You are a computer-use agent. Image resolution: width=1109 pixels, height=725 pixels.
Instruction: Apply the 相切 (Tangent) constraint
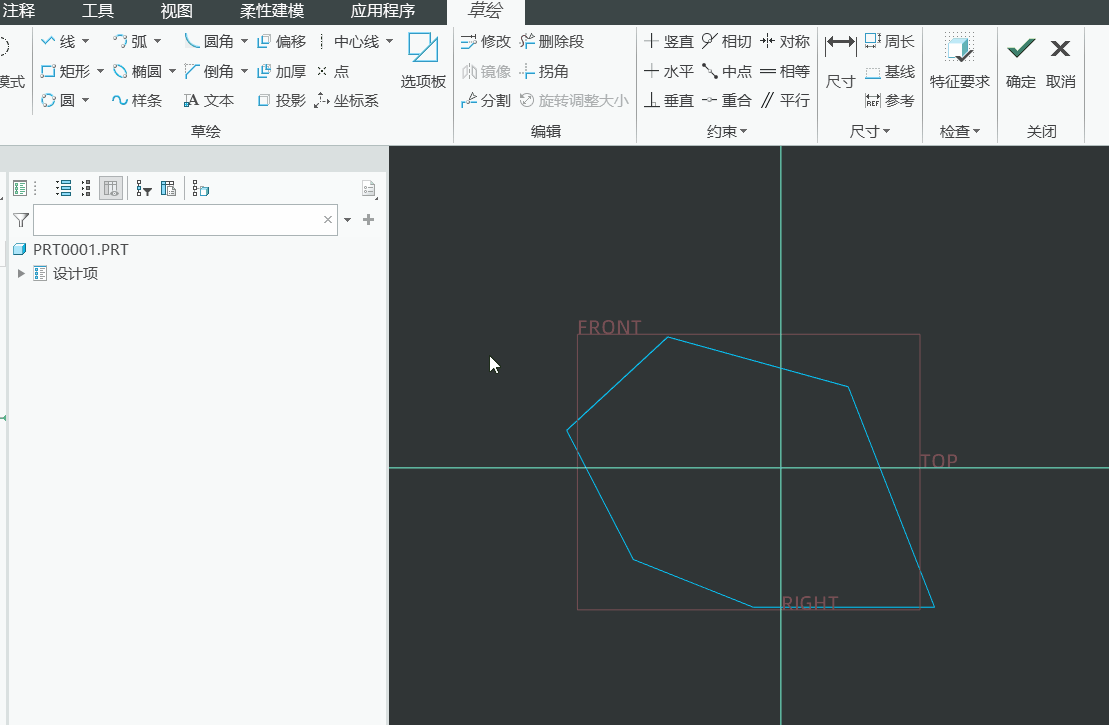click(x=726, y=42)
